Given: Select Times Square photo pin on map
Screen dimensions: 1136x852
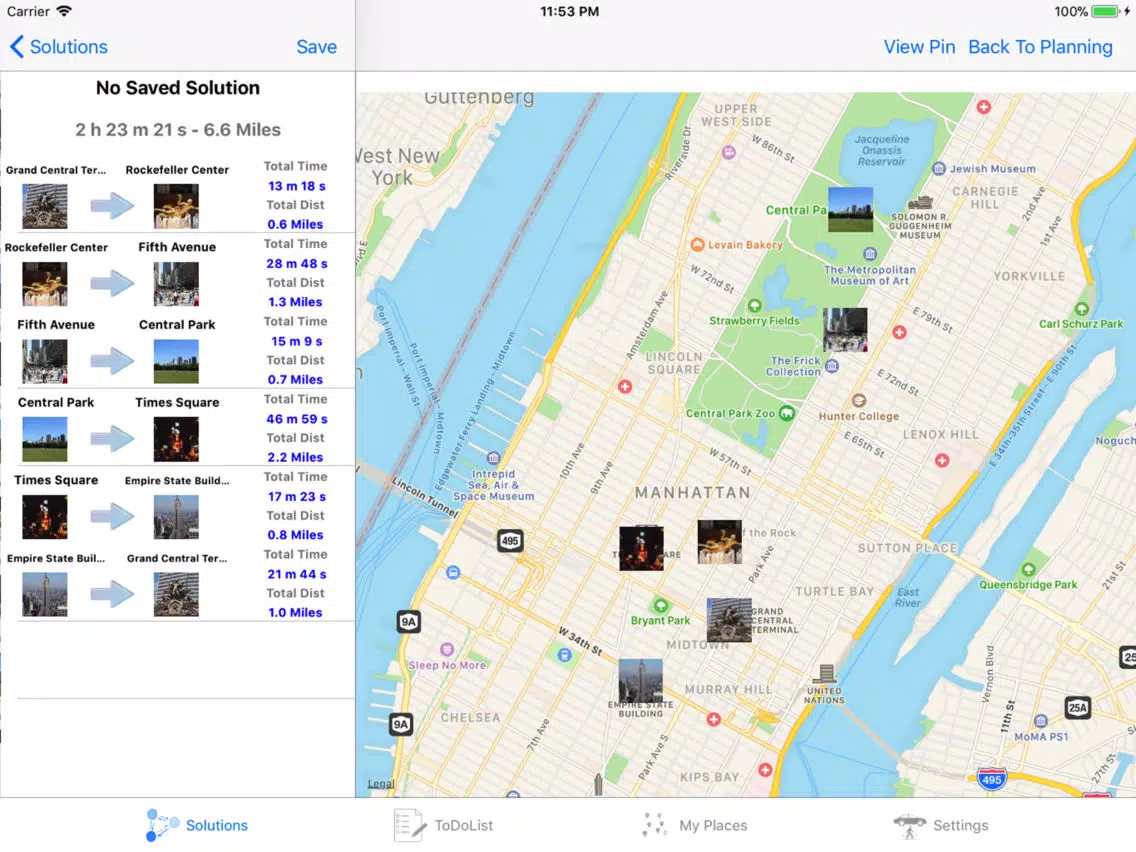Looking at the screenshot, I should (641, 548).
